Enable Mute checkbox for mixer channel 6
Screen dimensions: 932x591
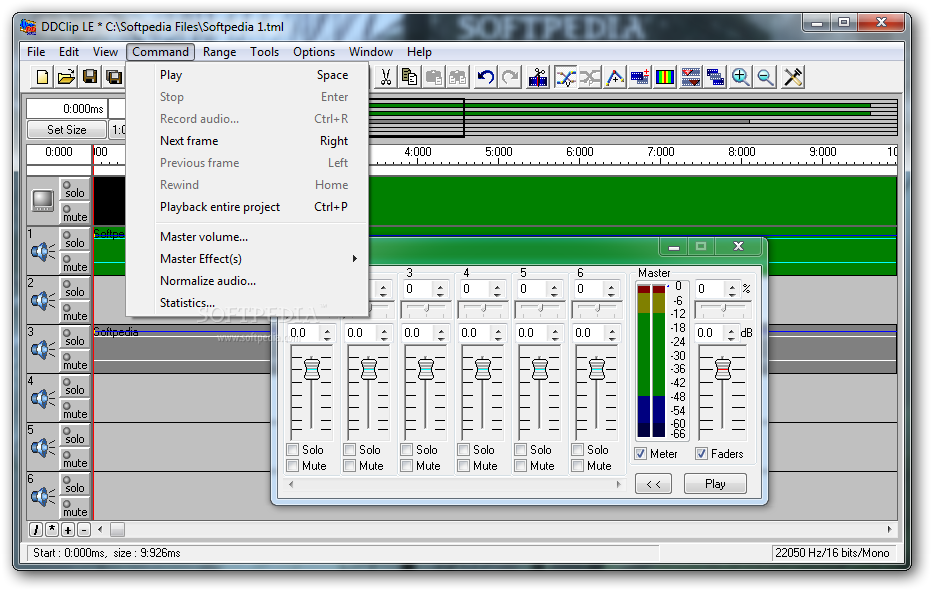(x=578, y=466)
